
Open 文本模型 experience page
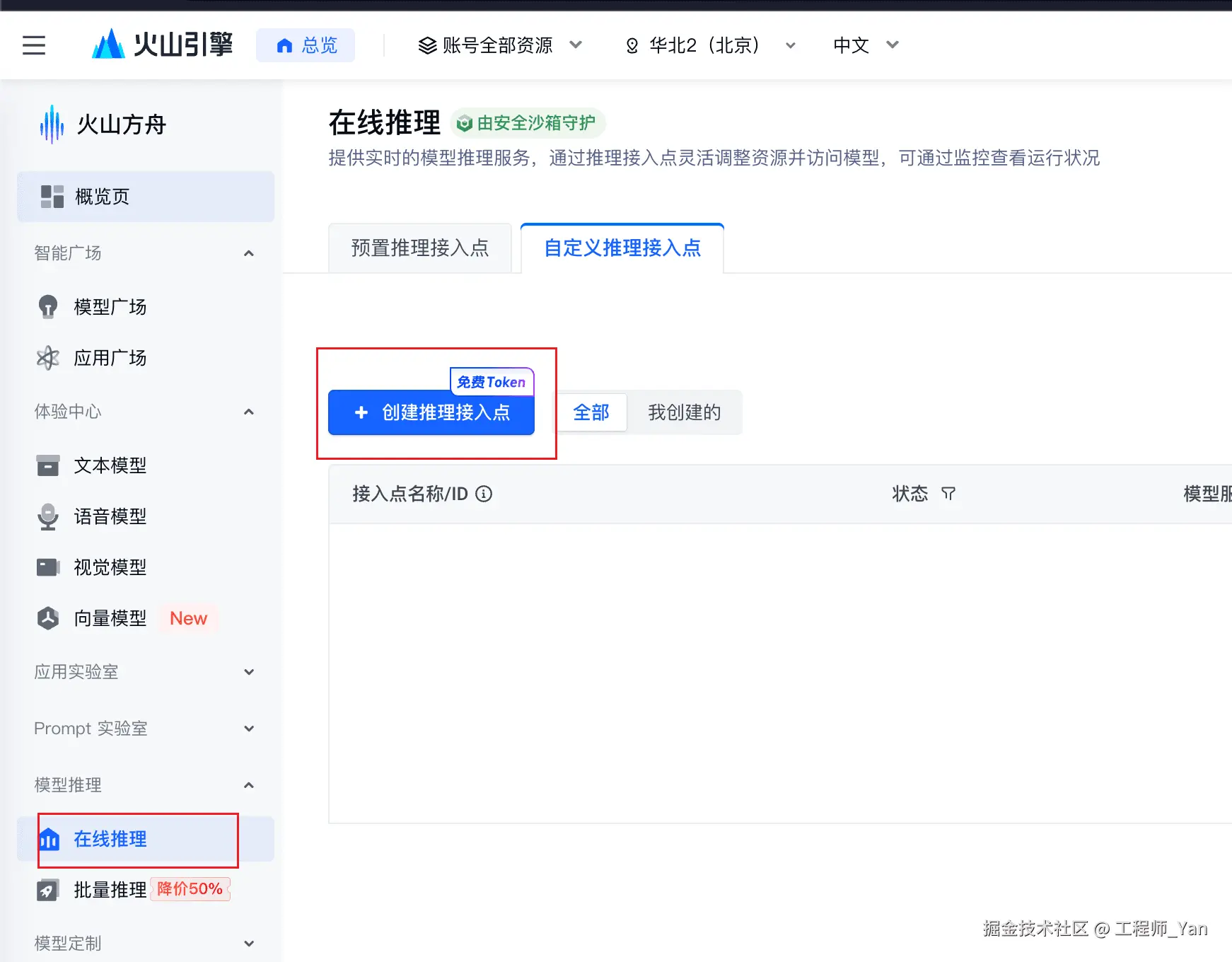(146, 465)
